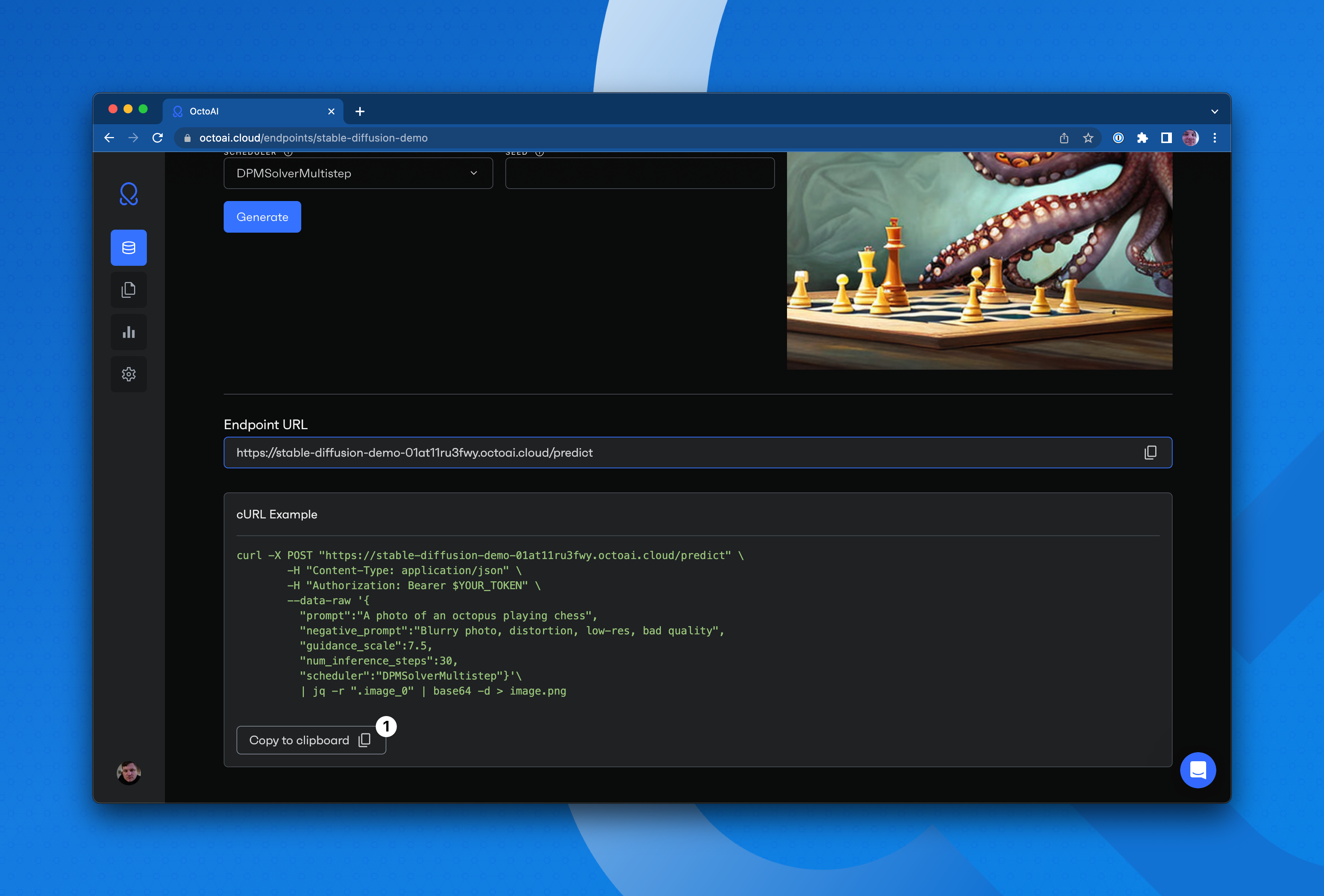The width and height of the screenshot is (1324, 896).
Task: Open the Endpoints database sidebar icon
Action: pos(129,248)
